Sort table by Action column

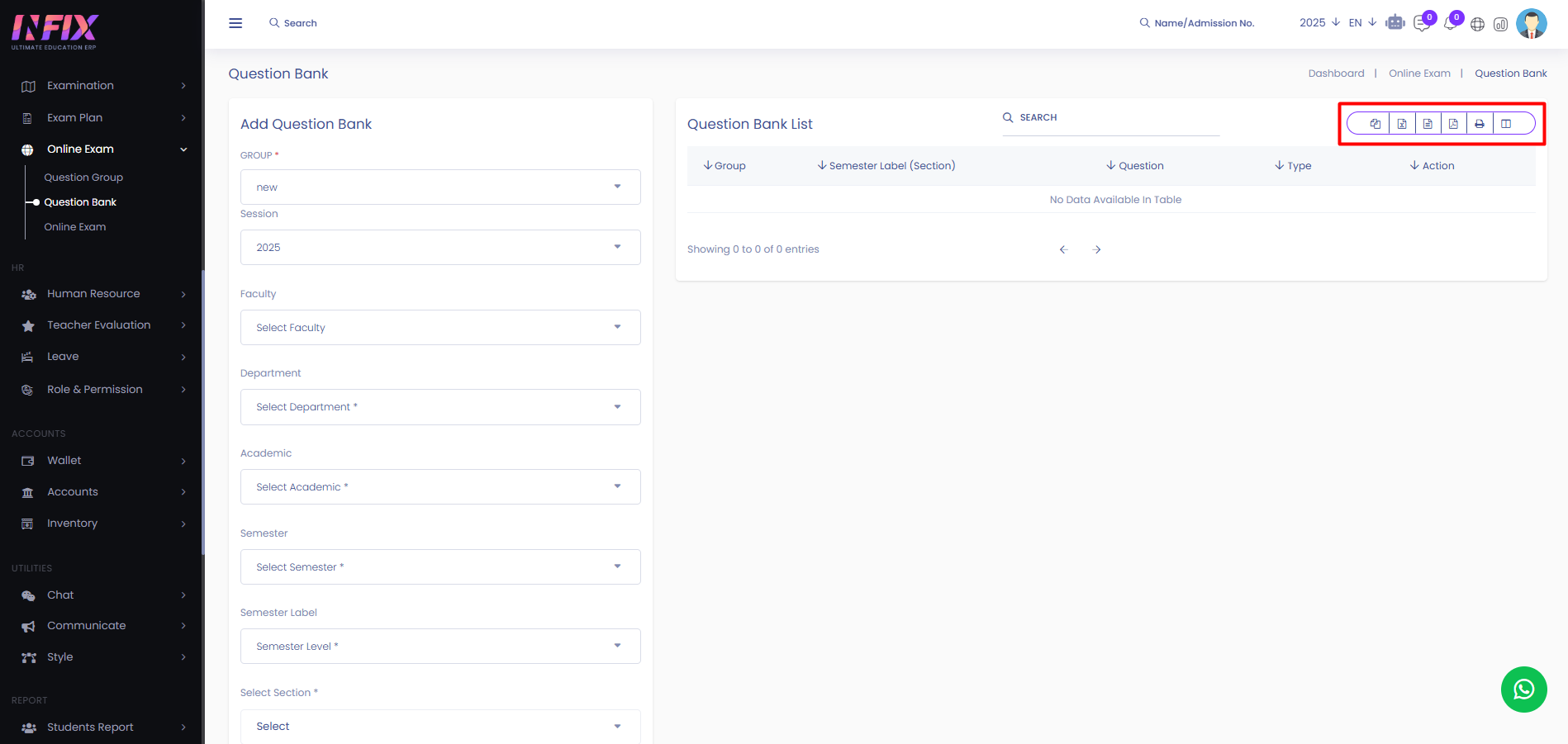click(x=1432, y=166)
